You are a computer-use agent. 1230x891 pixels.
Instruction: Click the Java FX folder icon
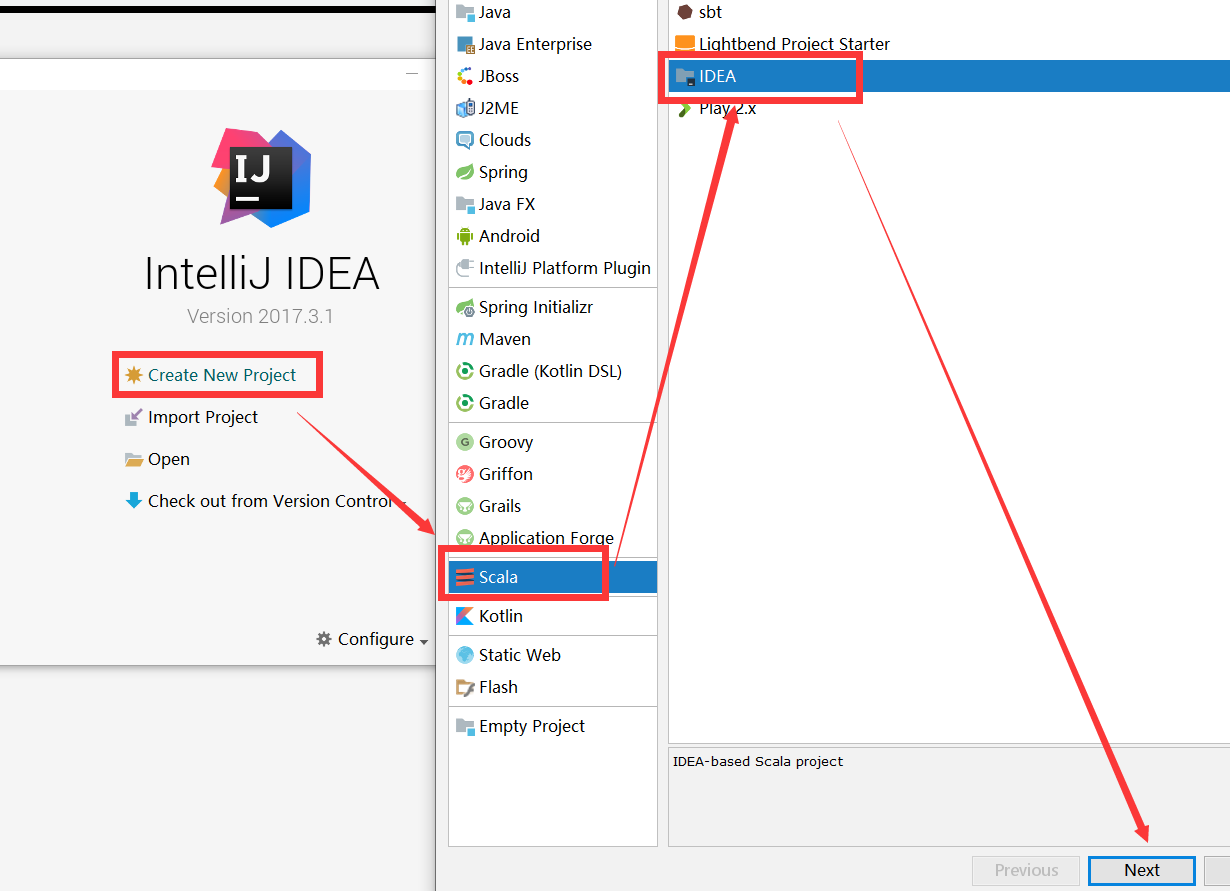click(465, 204)
